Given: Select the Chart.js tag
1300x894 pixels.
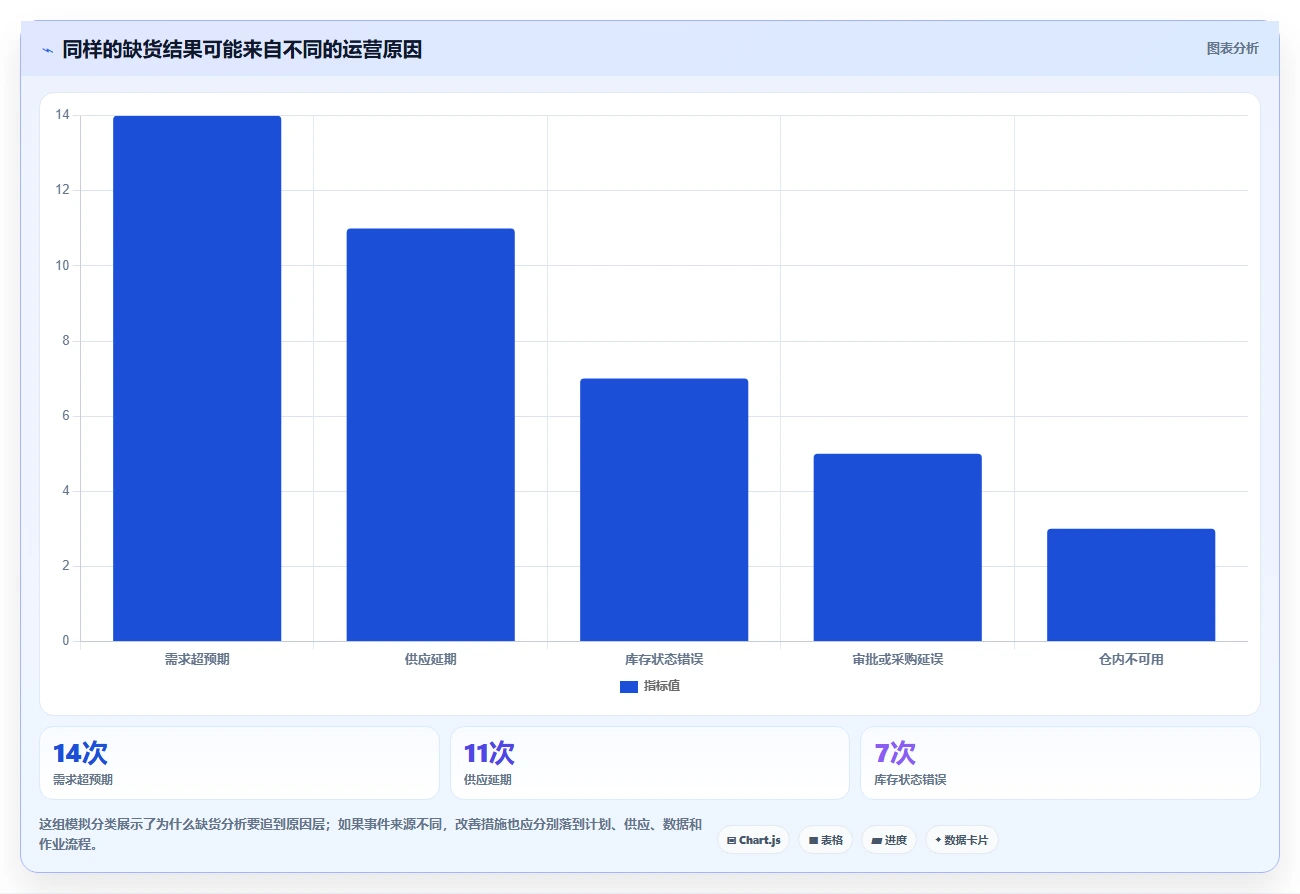Looking at the screenshot, I should [x=753, y=840].
